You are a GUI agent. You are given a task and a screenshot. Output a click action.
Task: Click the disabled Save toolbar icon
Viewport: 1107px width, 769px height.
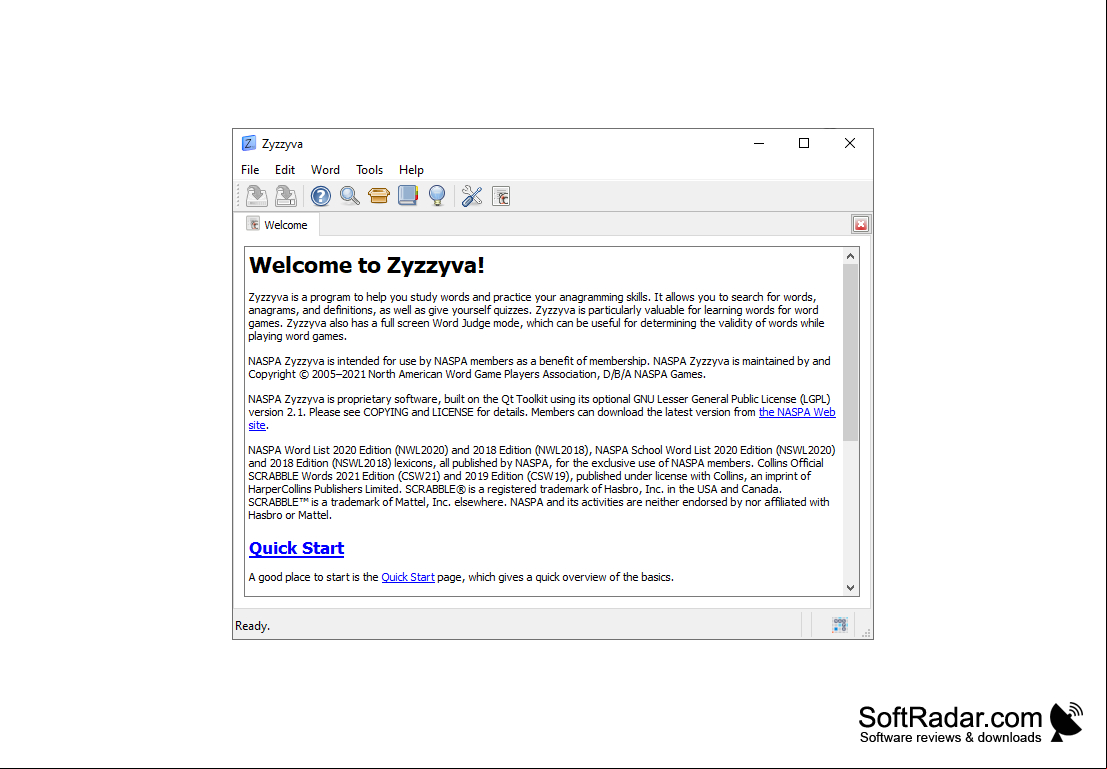257,196
